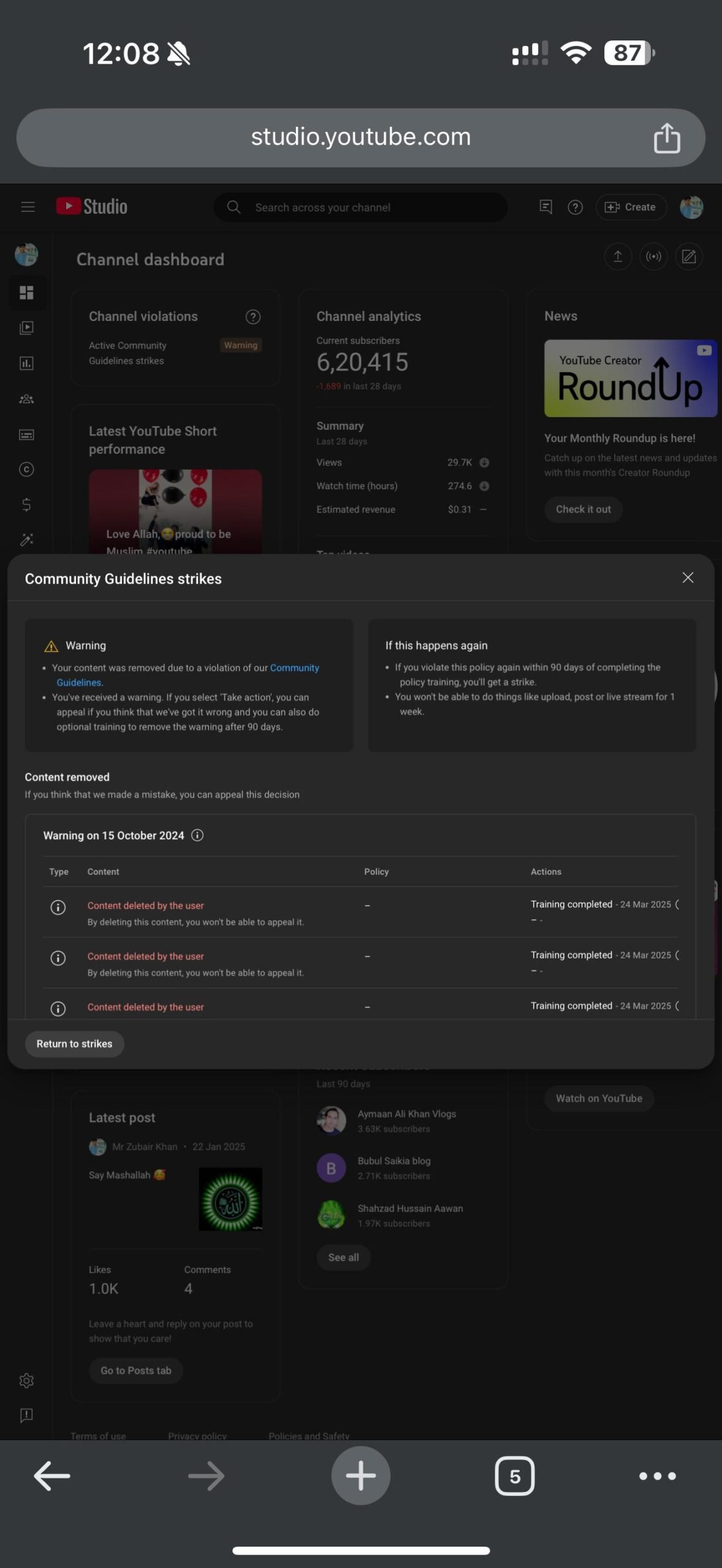Open the Content videos sidebar icon
The image size is (722, 1568).
26,328
